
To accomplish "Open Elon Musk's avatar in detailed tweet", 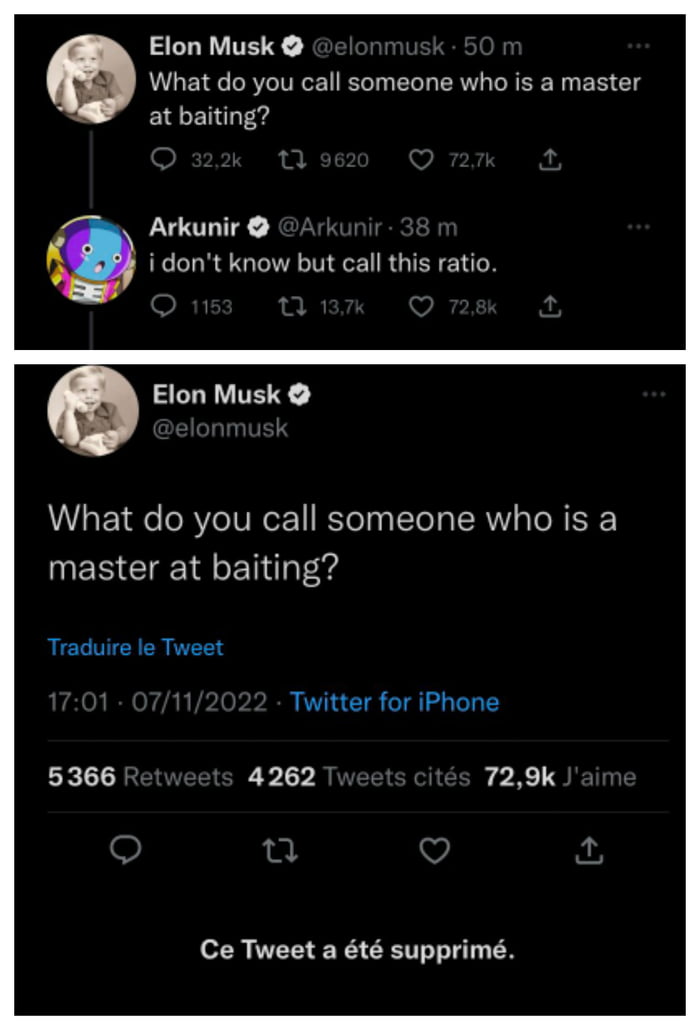I will coord(92,411).
